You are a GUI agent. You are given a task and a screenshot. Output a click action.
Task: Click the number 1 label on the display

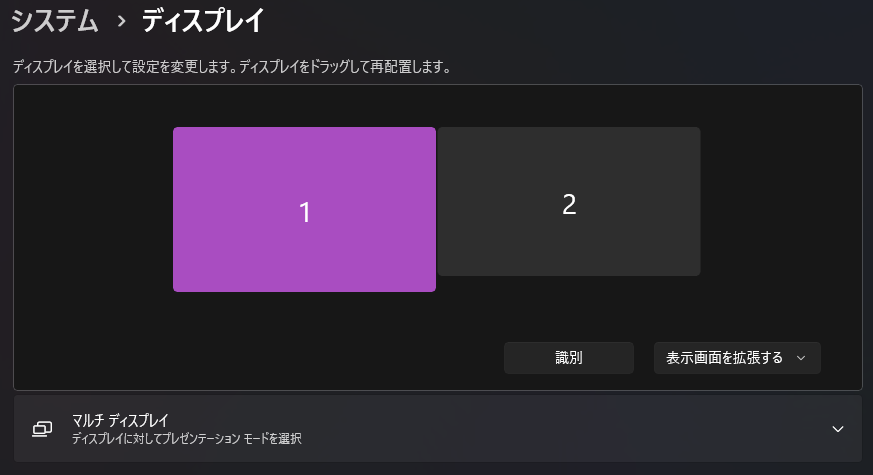click(x=305, y=212)
